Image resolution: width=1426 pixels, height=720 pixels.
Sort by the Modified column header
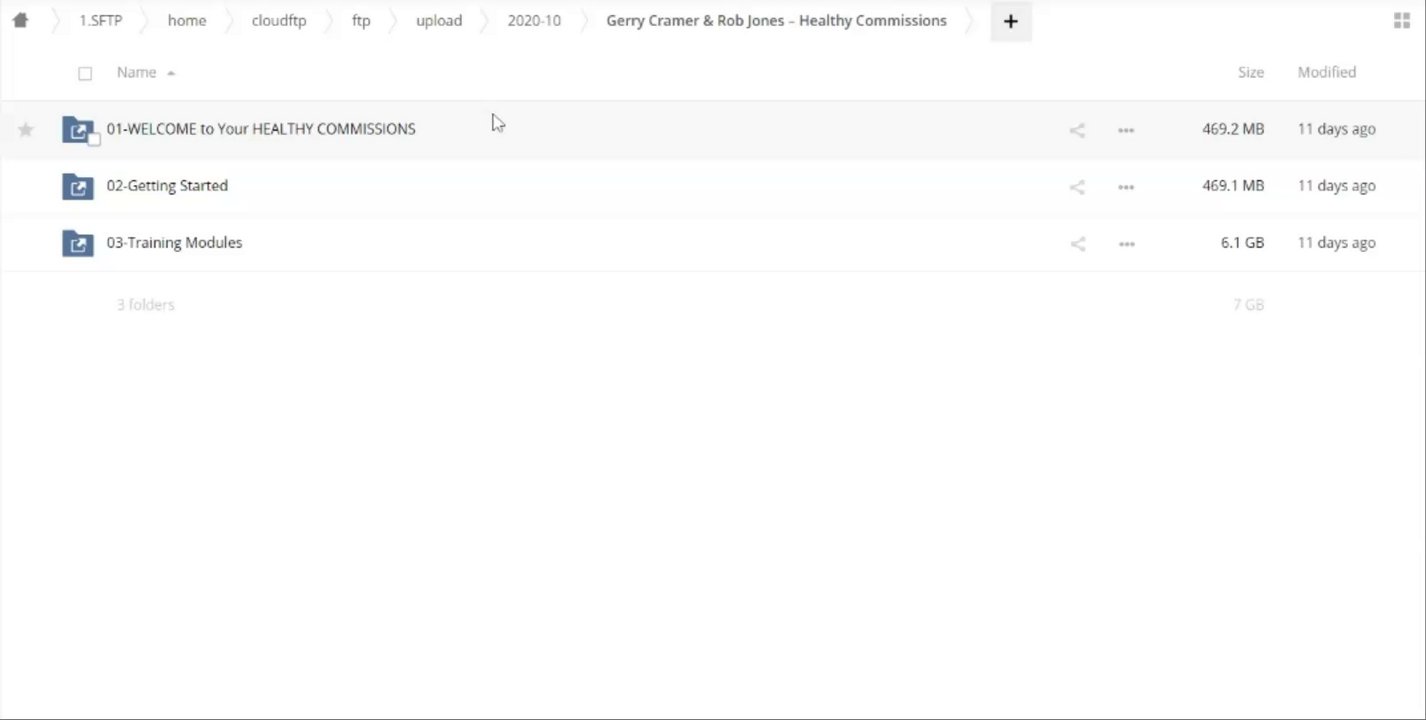1326,72
